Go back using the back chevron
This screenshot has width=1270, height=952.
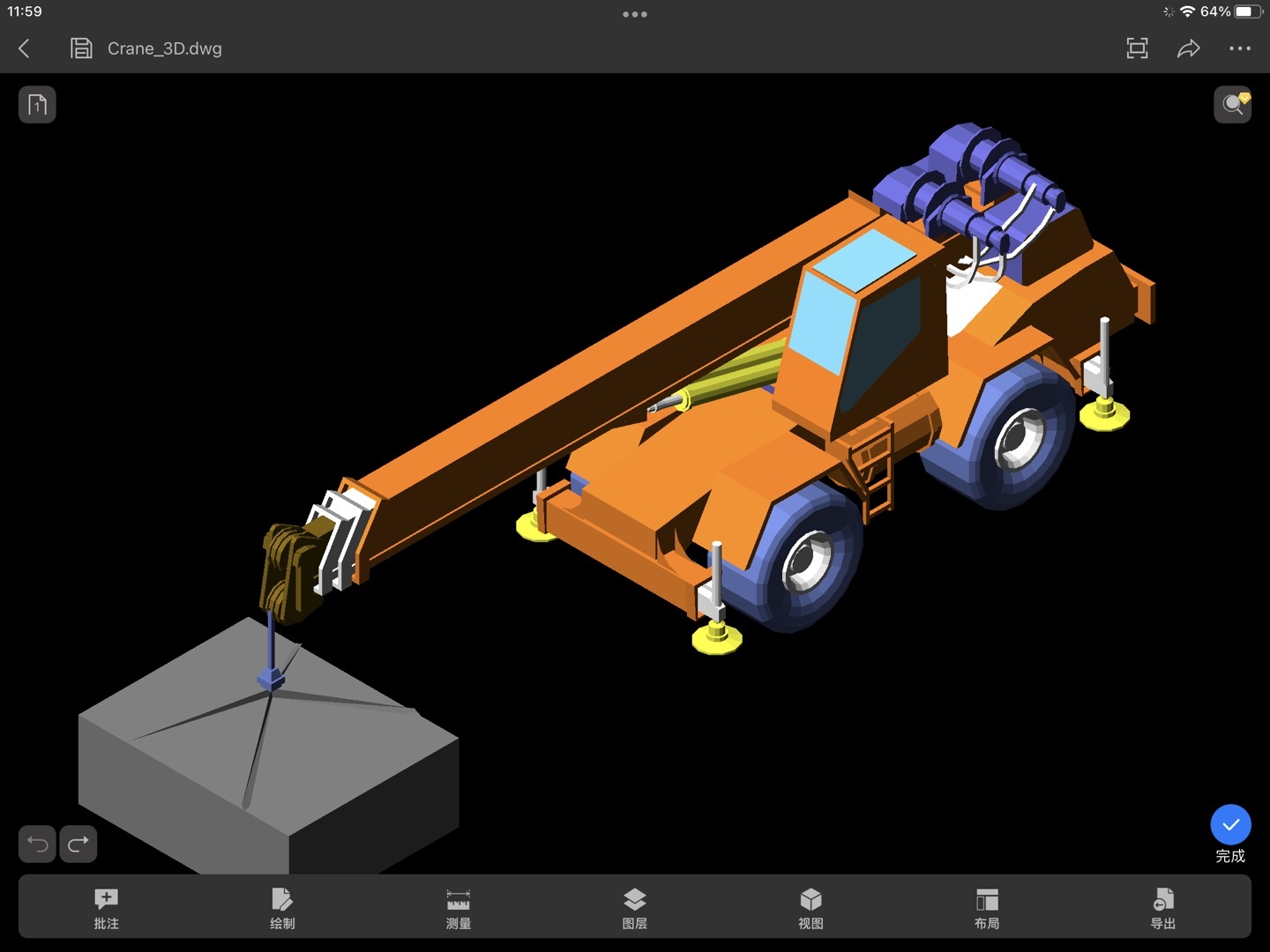[x=25, y=48]
